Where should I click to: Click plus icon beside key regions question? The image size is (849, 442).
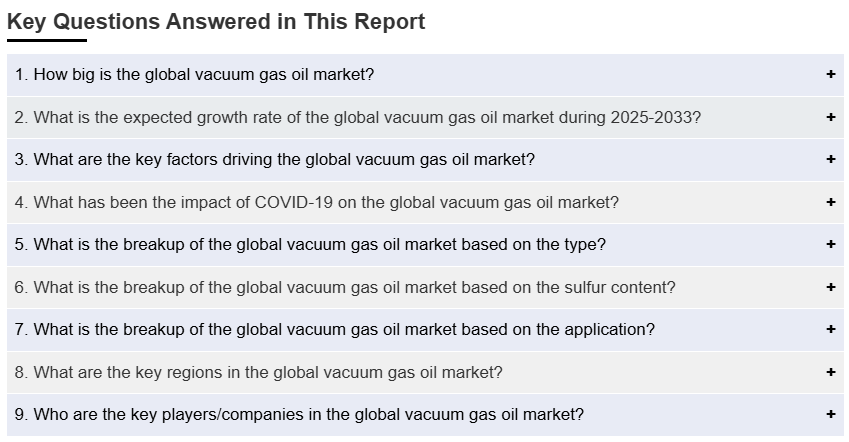(x=831, y=372)
